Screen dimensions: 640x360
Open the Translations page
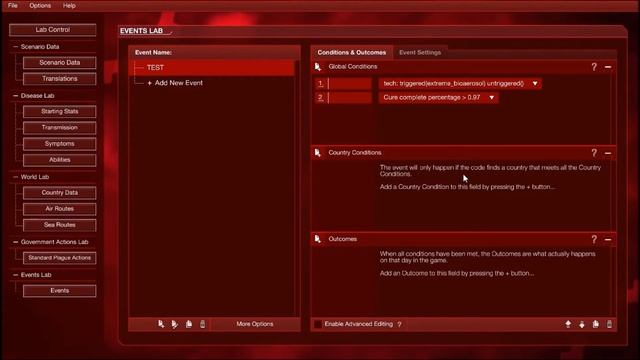click(60, 79)
